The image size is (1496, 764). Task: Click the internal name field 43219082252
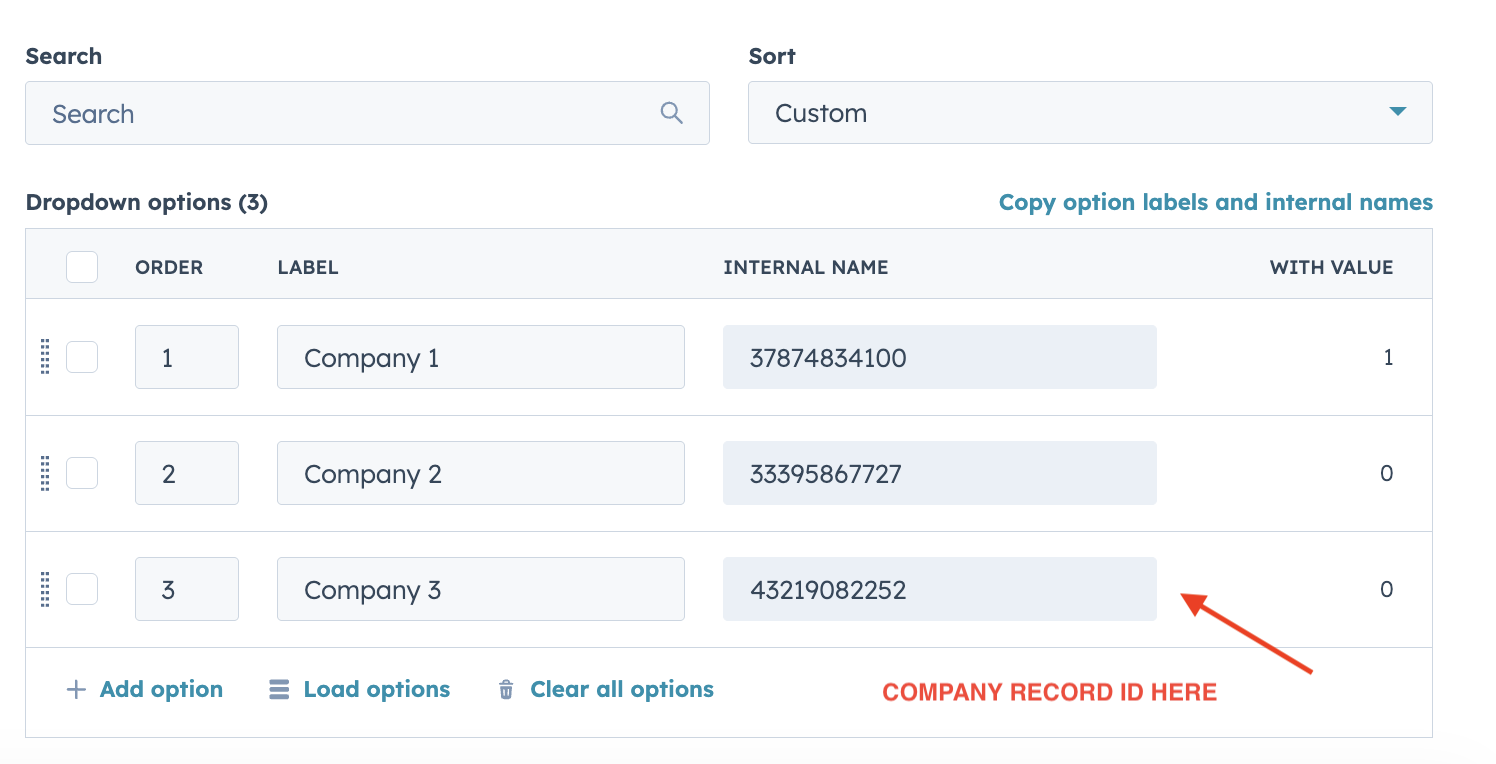pyautogui.click(x=939, y=589)
